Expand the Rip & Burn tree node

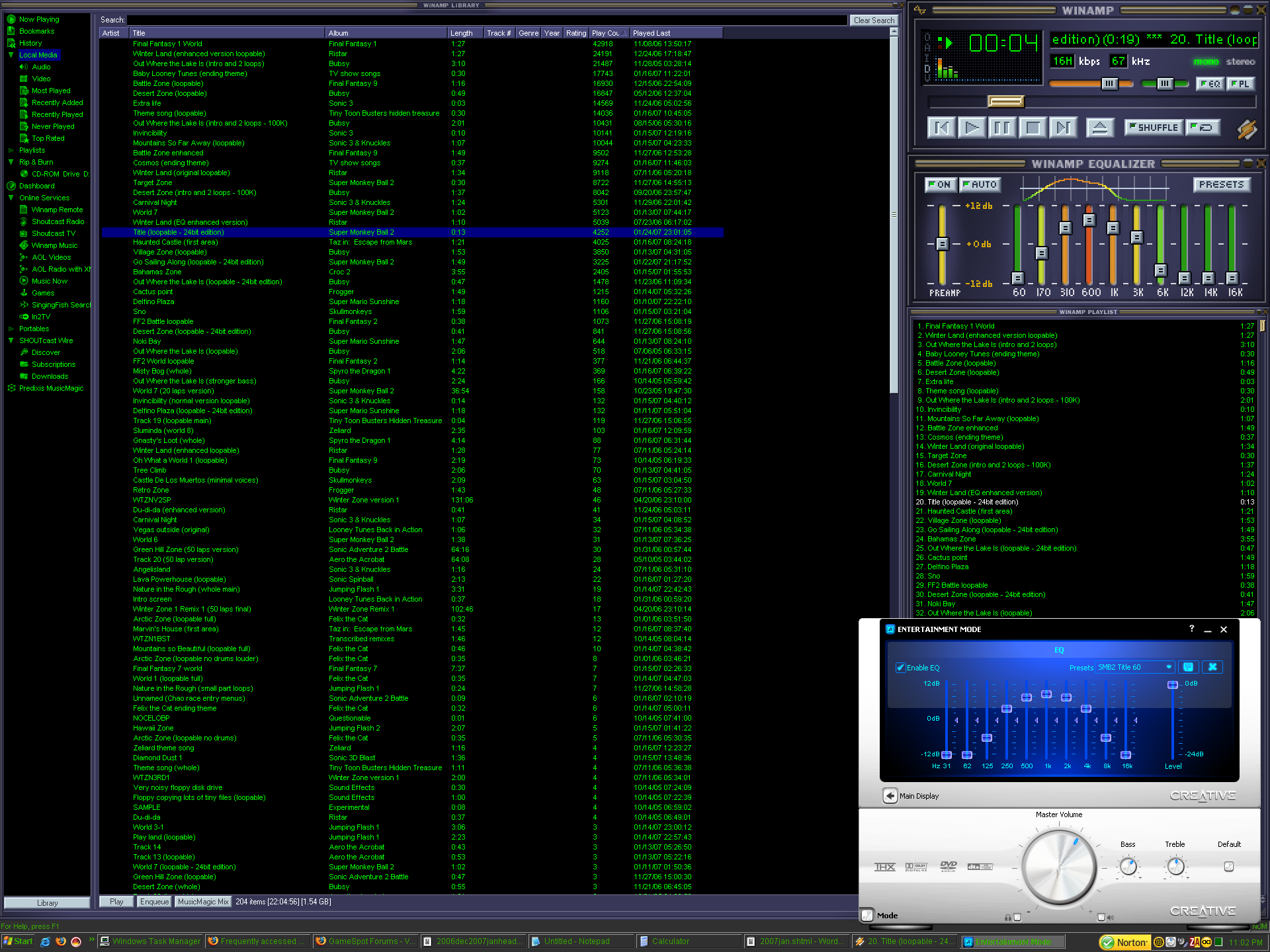[x=11, y=162]
